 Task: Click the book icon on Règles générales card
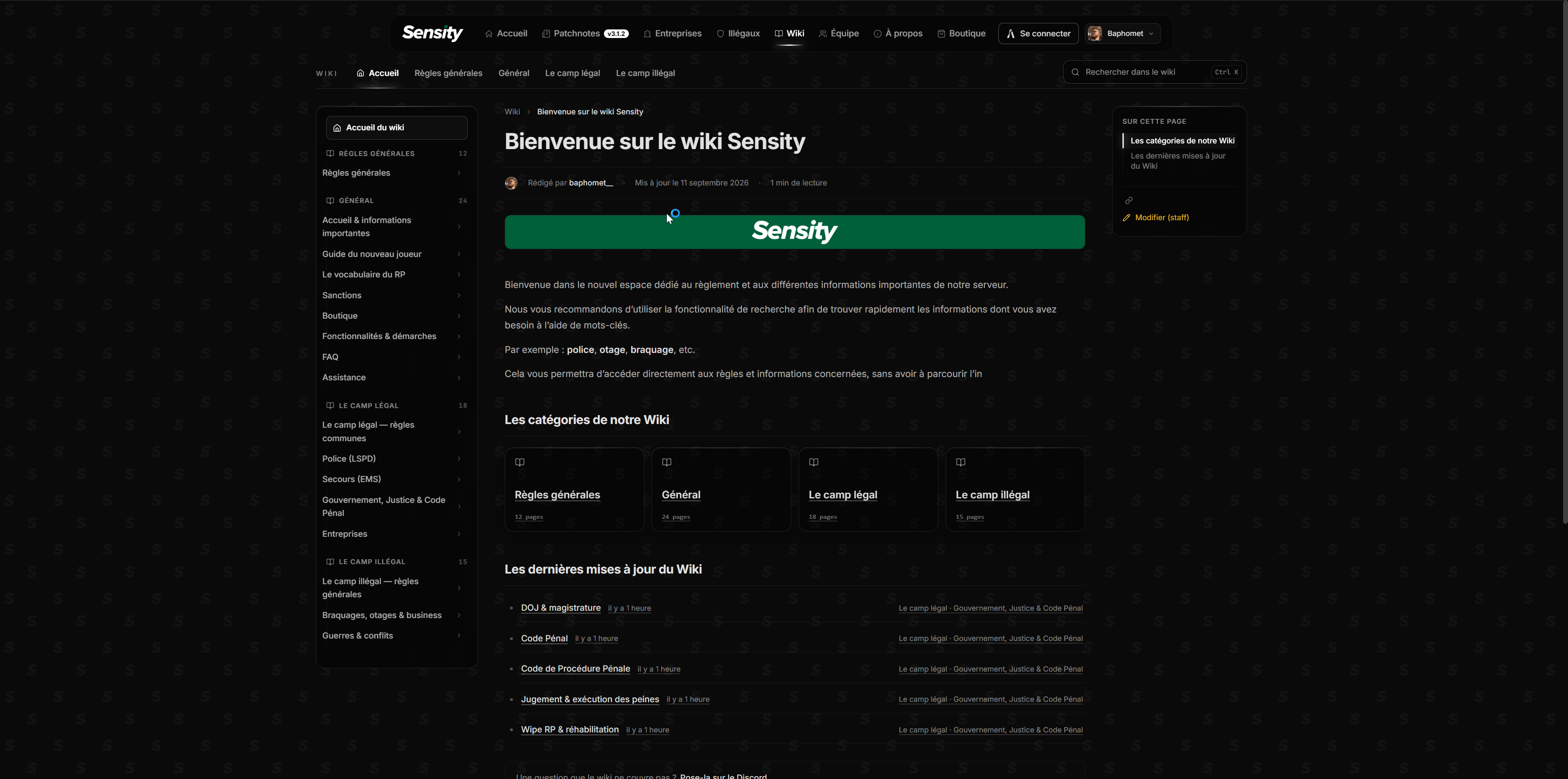tap(520, 462)
